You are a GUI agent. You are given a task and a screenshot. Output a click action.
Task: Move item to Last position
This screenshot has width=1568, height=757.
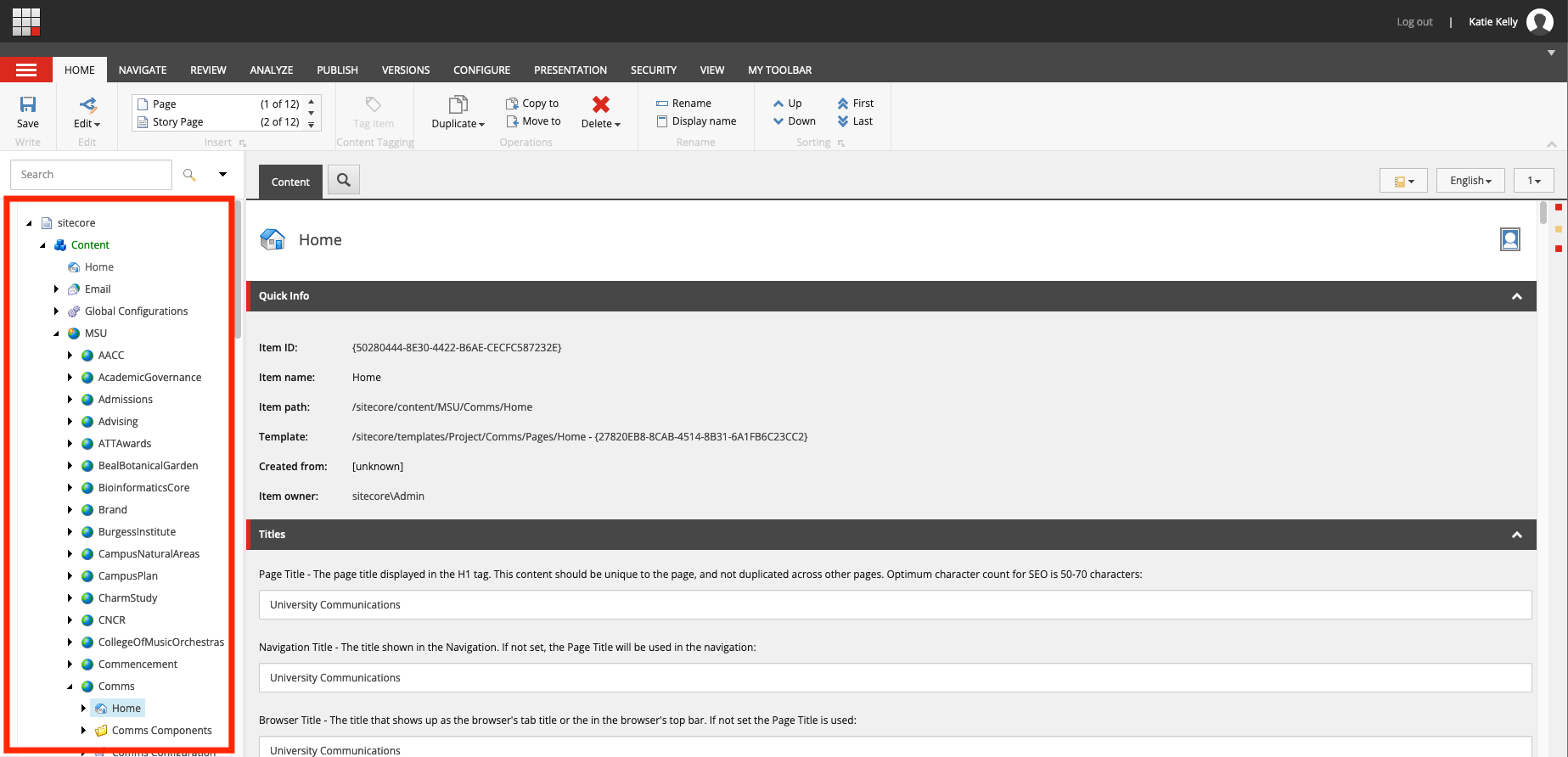[x=855, y=121]
